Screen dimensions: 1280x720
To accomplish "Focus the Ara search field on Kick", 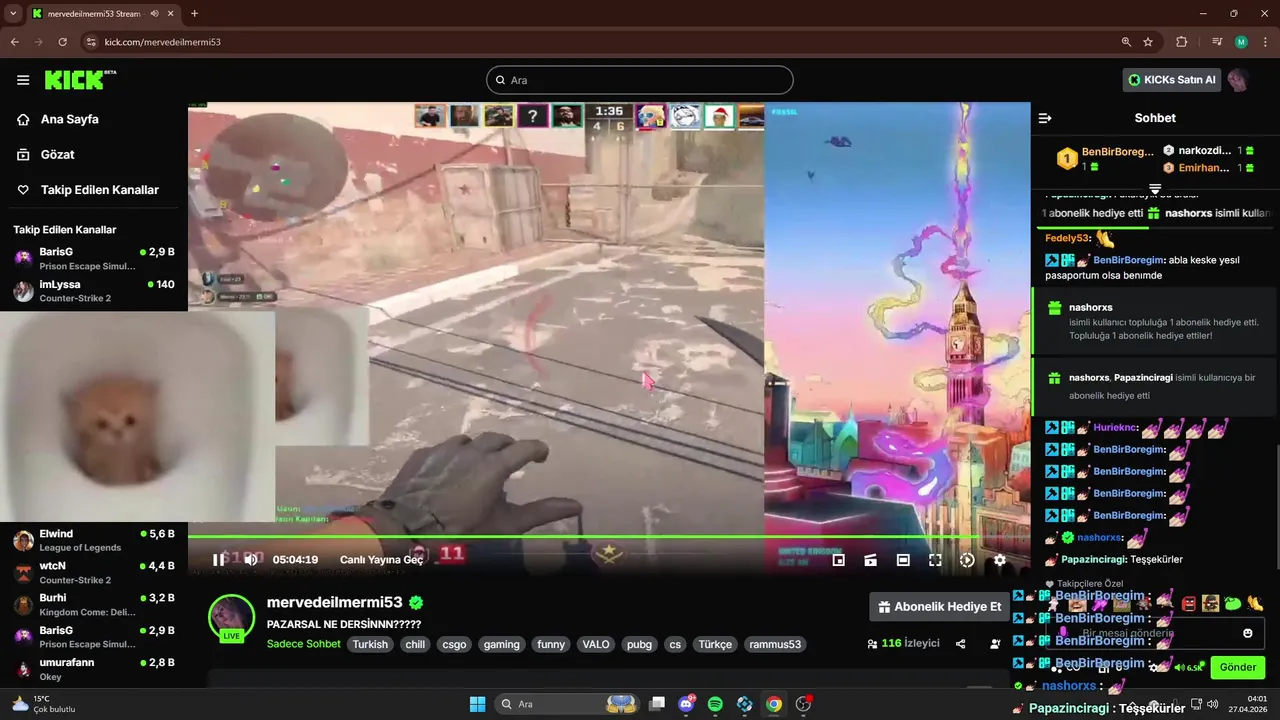I will [640, 80].
